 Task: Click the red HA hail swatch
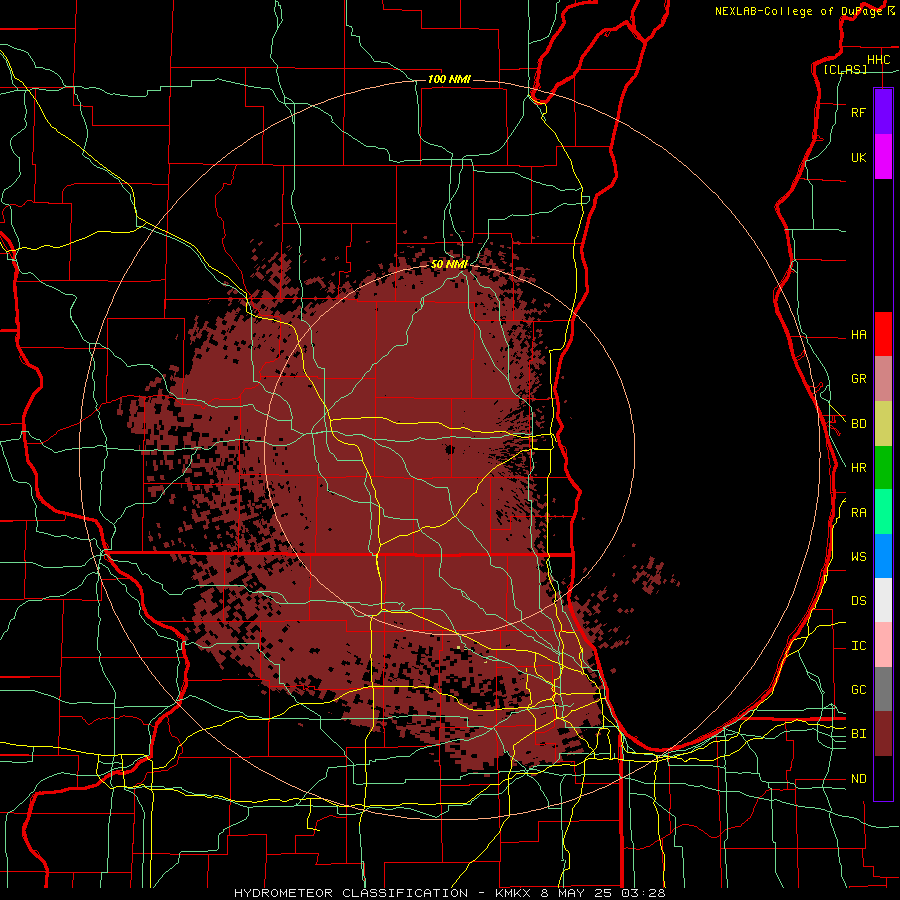(x=883, y=334)
